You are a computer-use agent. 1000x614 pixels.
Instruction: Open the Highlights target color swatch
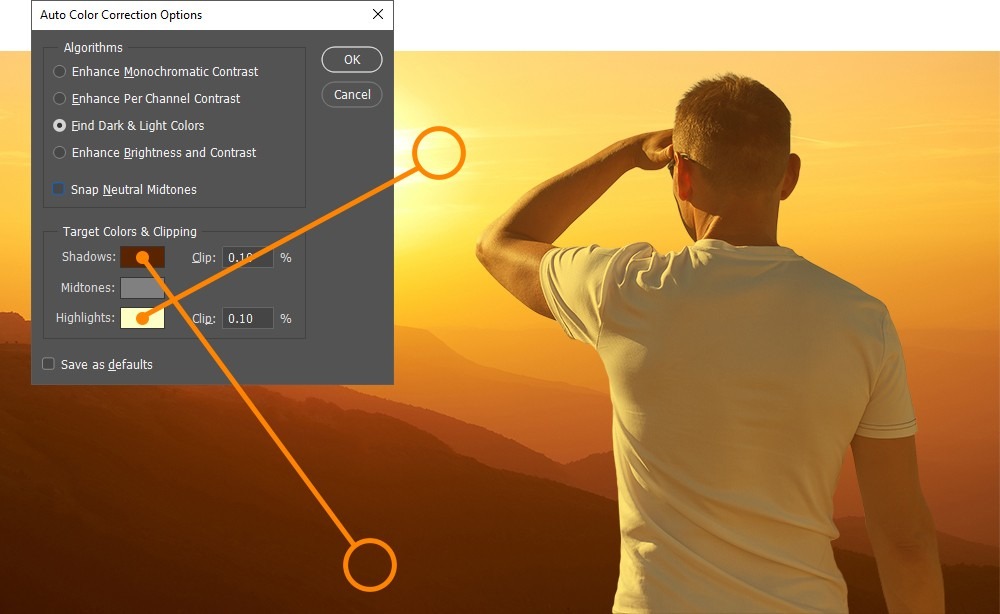(x=142, y=318)
